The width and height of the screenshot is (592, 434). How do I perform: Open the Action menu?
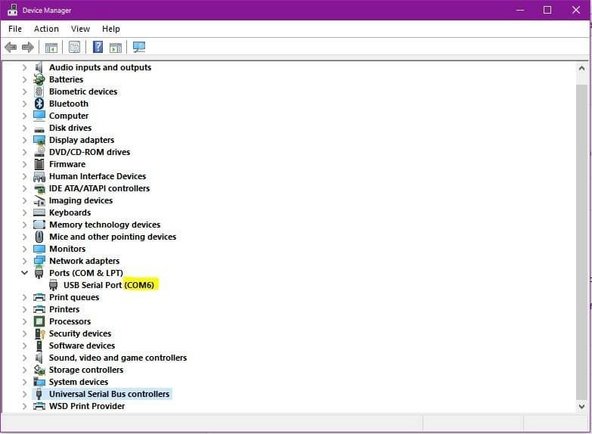point(46,29)
